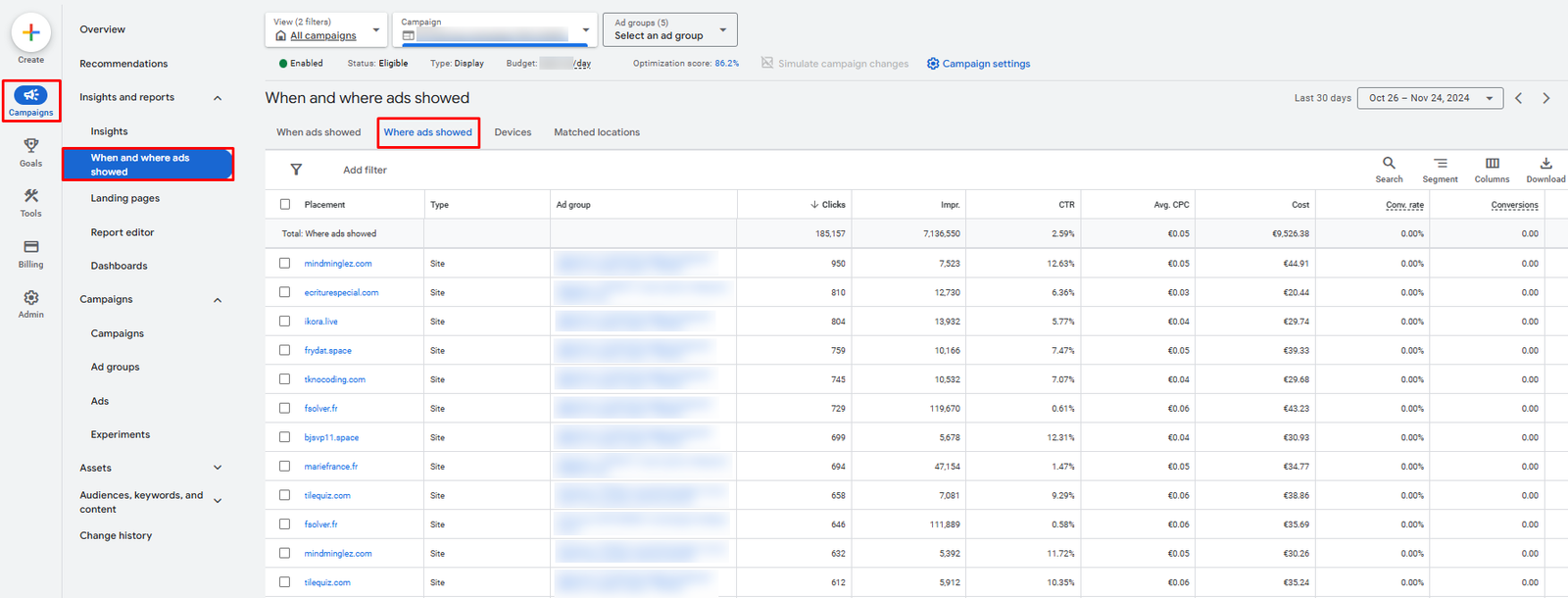Click the Campaign settings gear icon
The height and width of the screenshot is (598, 1568).
(x=933, y=64)
